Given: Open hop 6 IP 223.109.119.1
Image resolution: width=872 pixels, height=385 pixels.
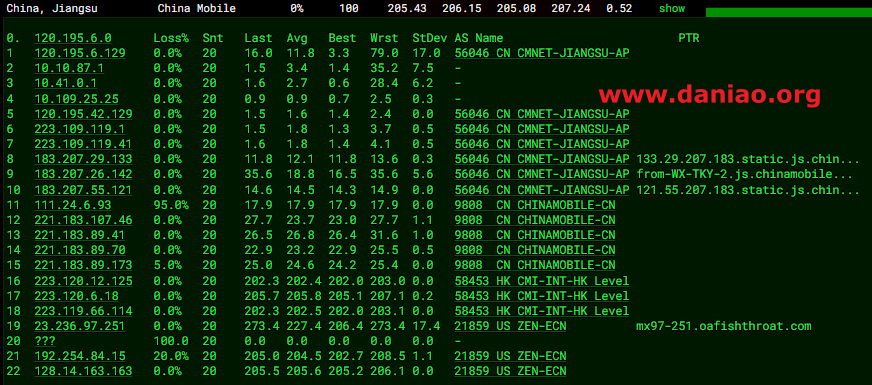Looking at the screenshot, I should 80,129.
